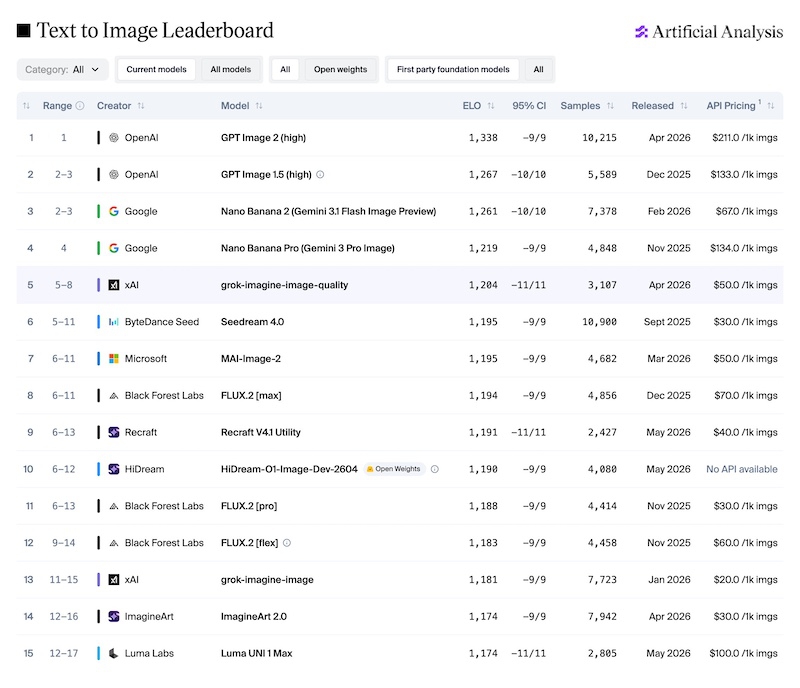Click the Luma Labs logo
This screenshot has height=688, width=800.
(114, 653)
